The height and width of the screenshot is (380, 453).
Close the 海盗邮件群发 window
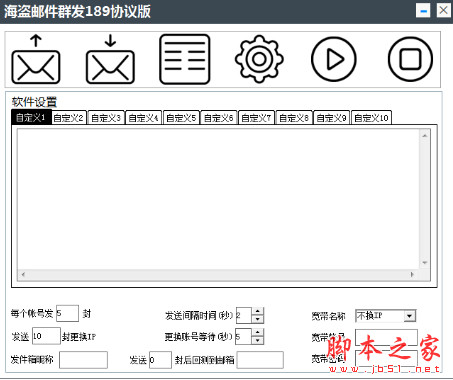443,11
